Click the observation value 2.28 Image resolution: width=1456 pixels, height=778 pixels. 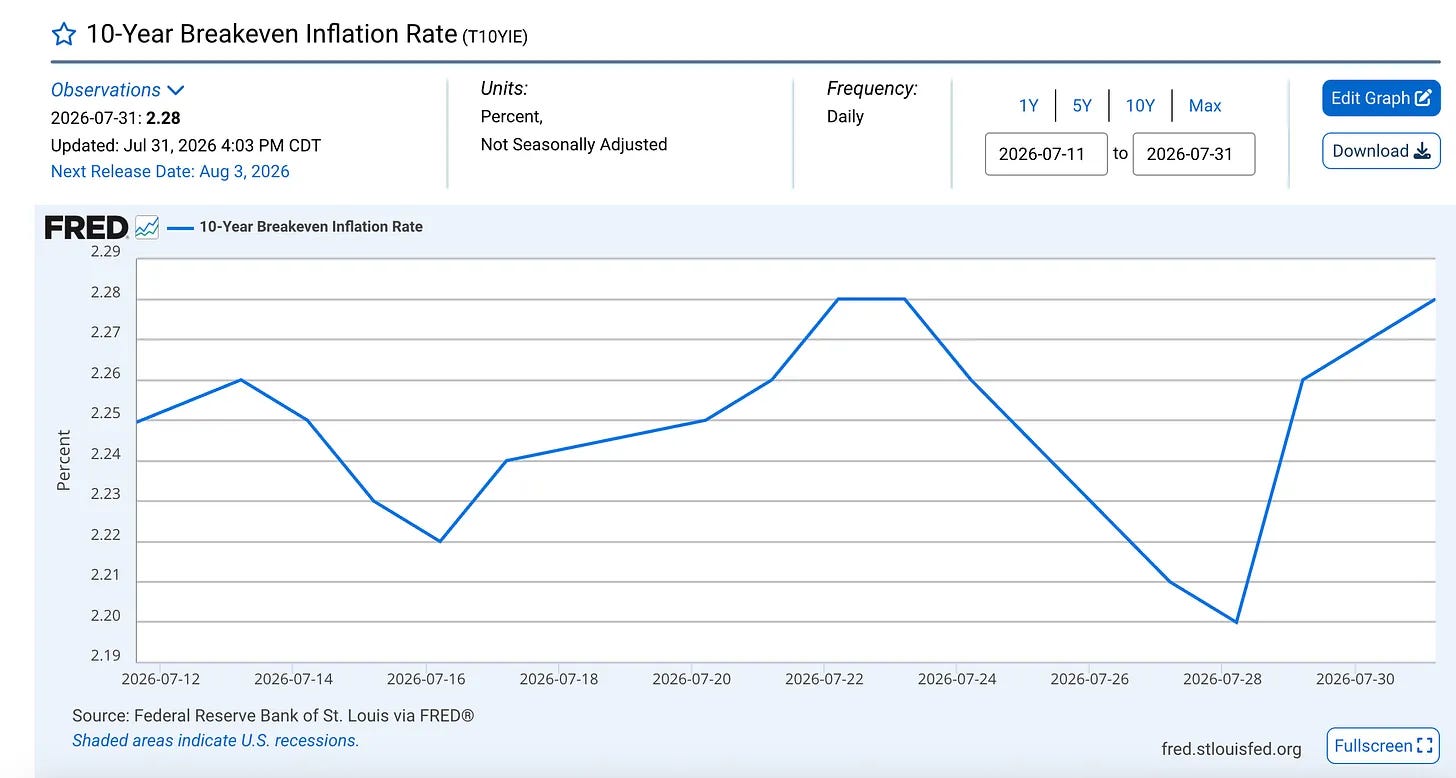pos(163,118)
